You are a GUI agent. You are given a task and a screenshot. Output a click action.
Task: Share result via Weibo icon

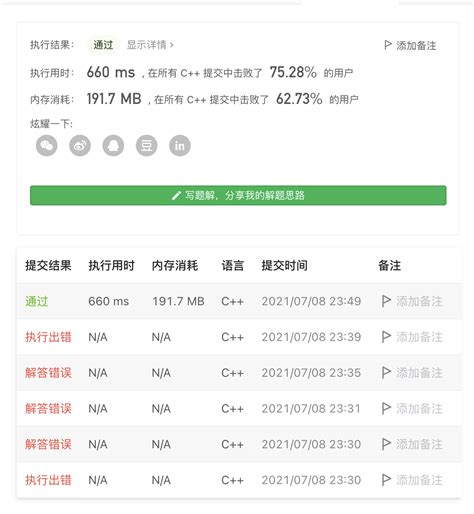click(x=80, y=146)
